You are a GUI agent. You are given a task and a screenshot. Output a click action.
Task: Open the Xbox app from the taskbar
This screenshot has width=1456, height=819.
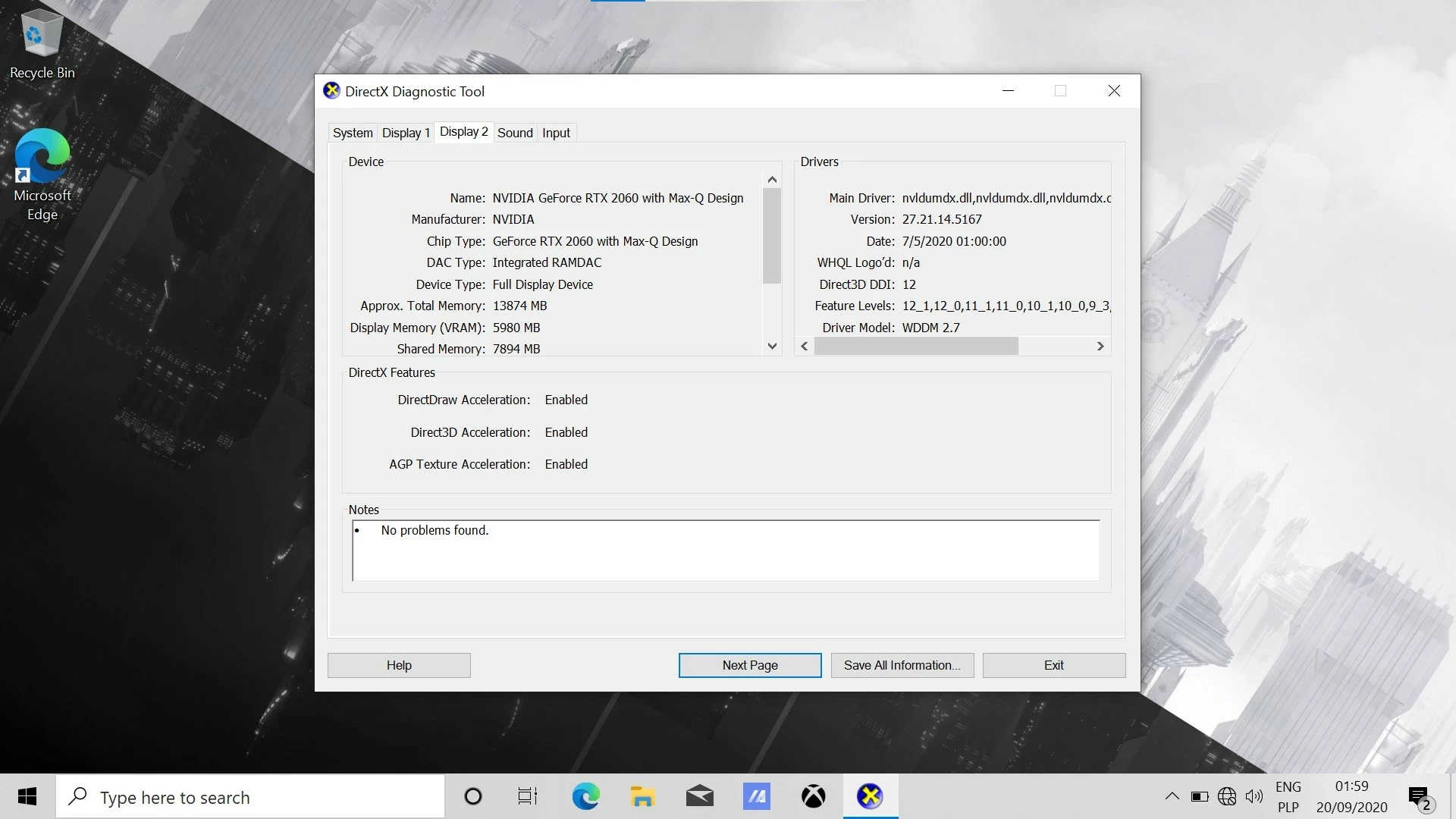click(813, 796)
